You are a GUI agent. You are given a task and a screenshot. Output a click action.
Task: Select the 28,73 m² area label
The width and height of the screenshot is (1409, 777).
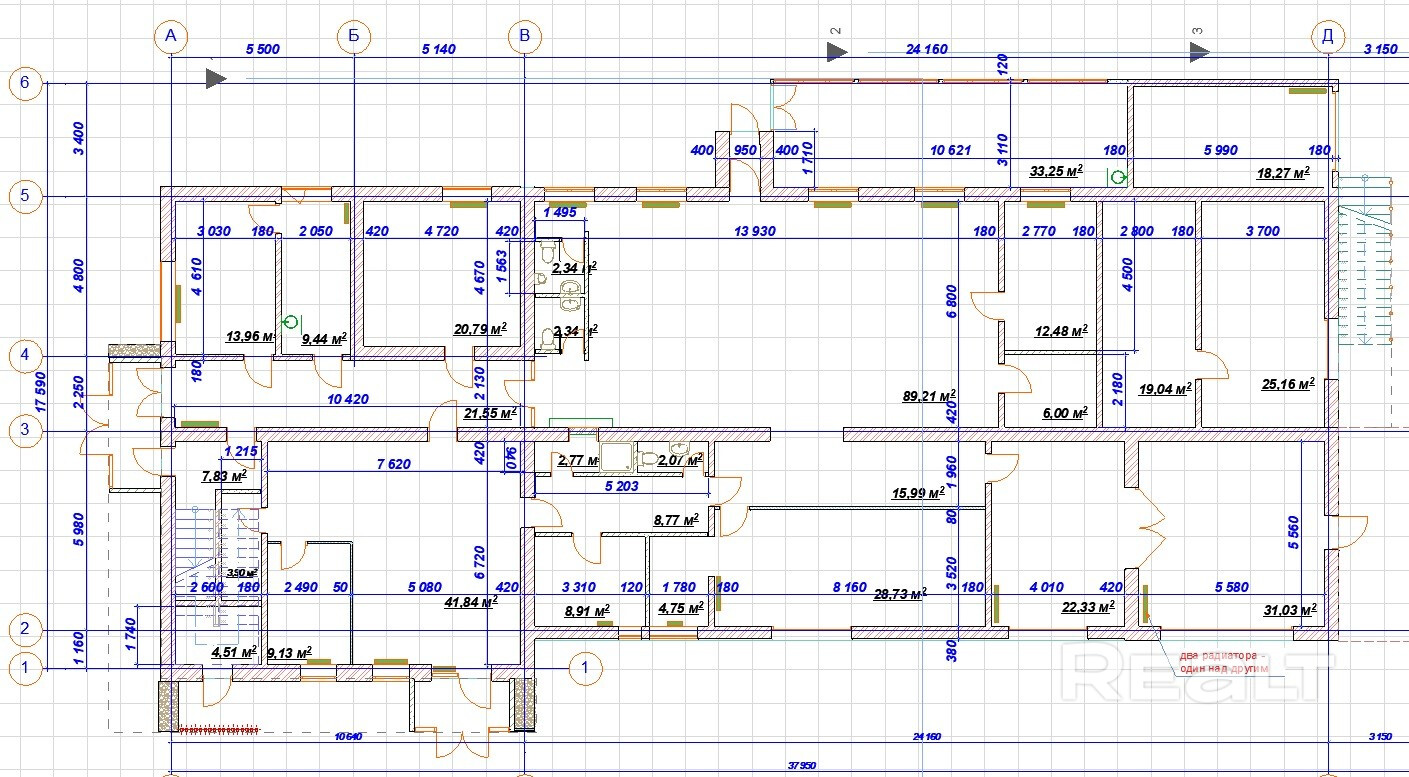pos(900,594)
